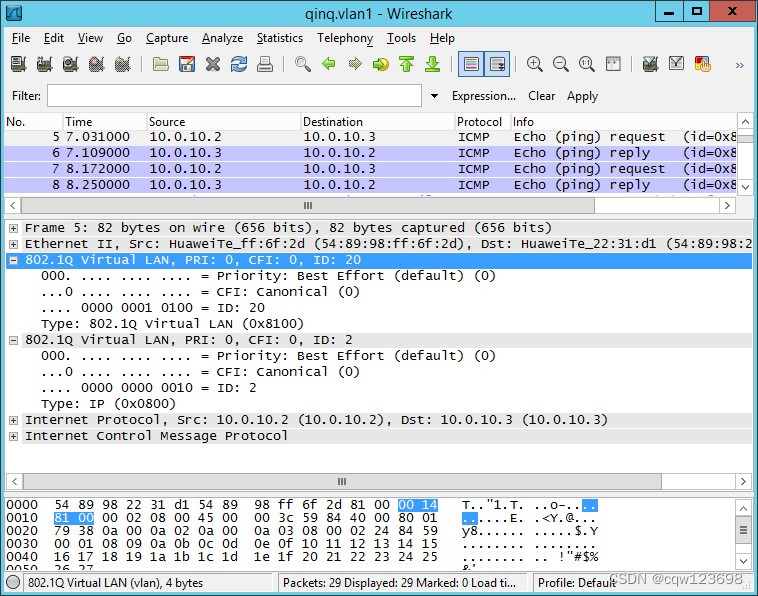Edit display filters toolbar icon

[676, 64]
